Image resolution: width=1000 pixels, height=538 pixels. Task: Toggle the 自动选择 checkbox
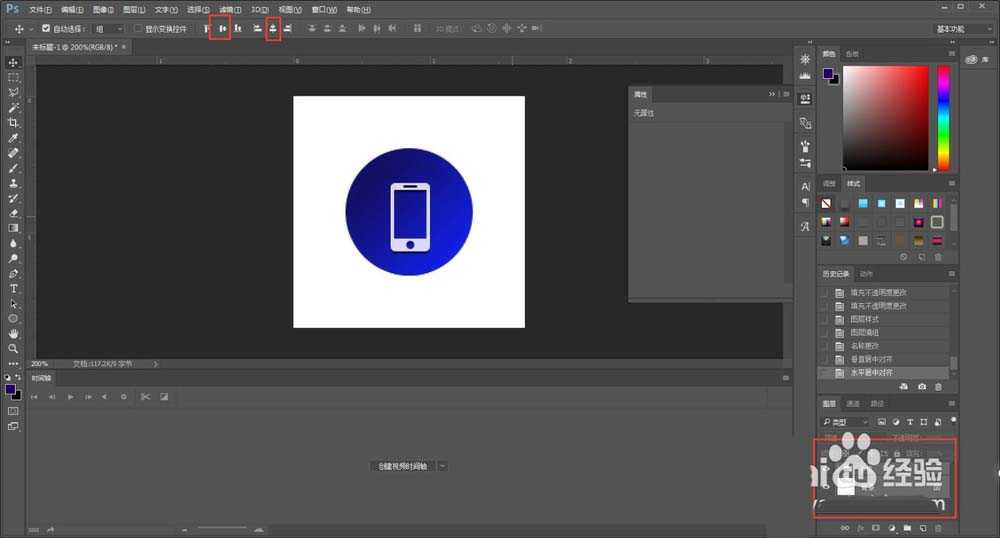(46, 29)
